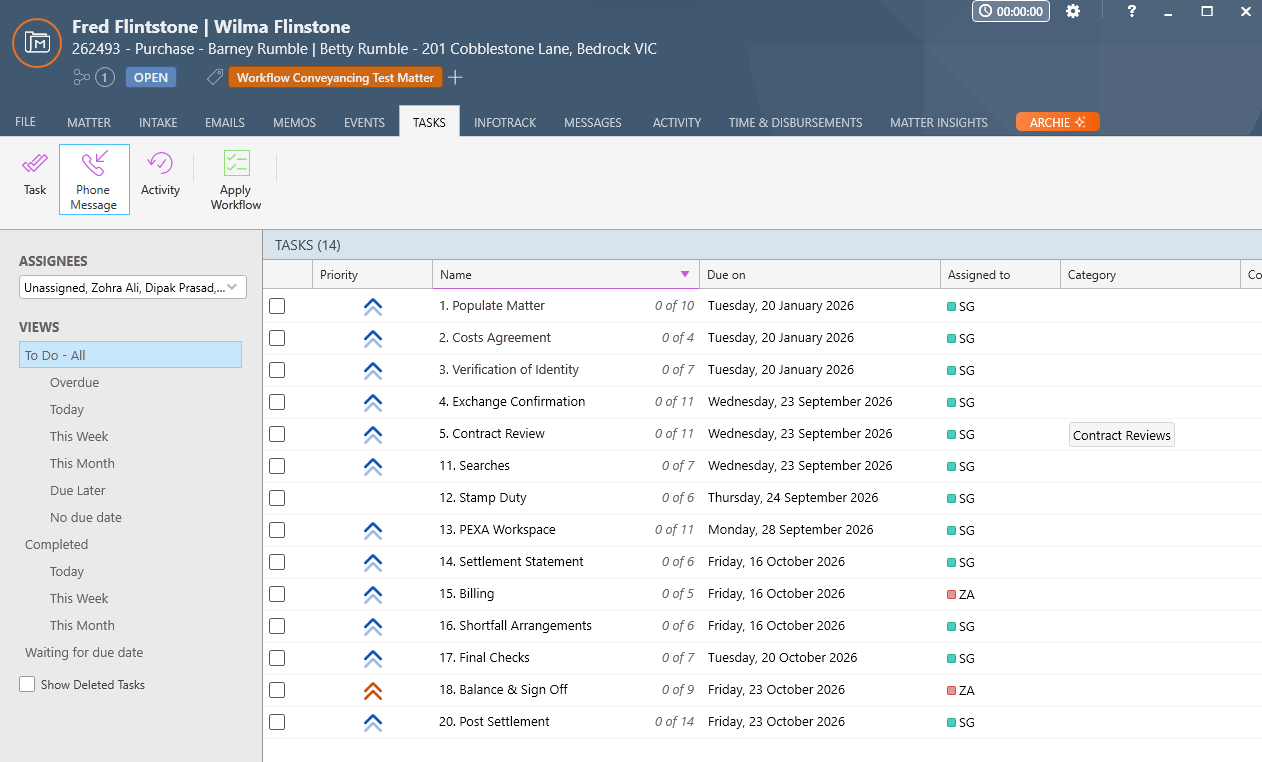The height and width of the screenshot is (762, 1262).
Task: Sort by Assigned to column header
Action: (x=1000, y=274)
